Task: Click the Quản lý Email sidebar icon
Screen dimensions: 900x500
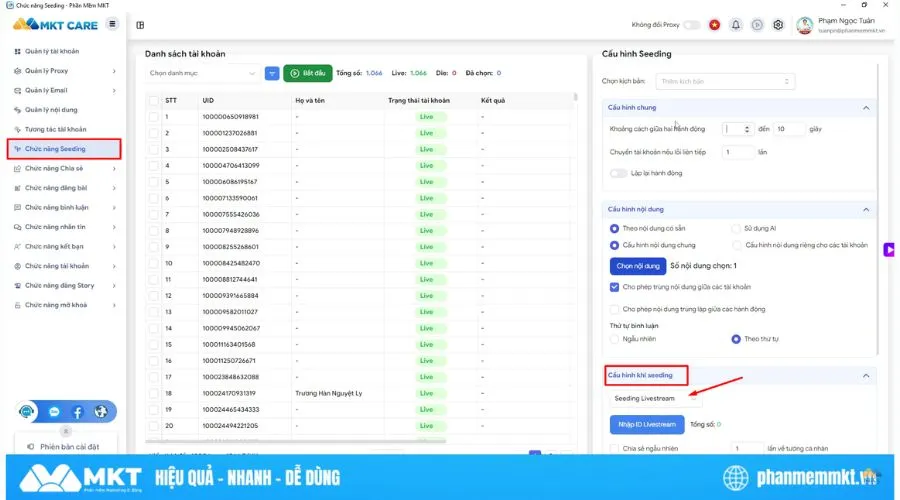Action: [x=17, y=91]
